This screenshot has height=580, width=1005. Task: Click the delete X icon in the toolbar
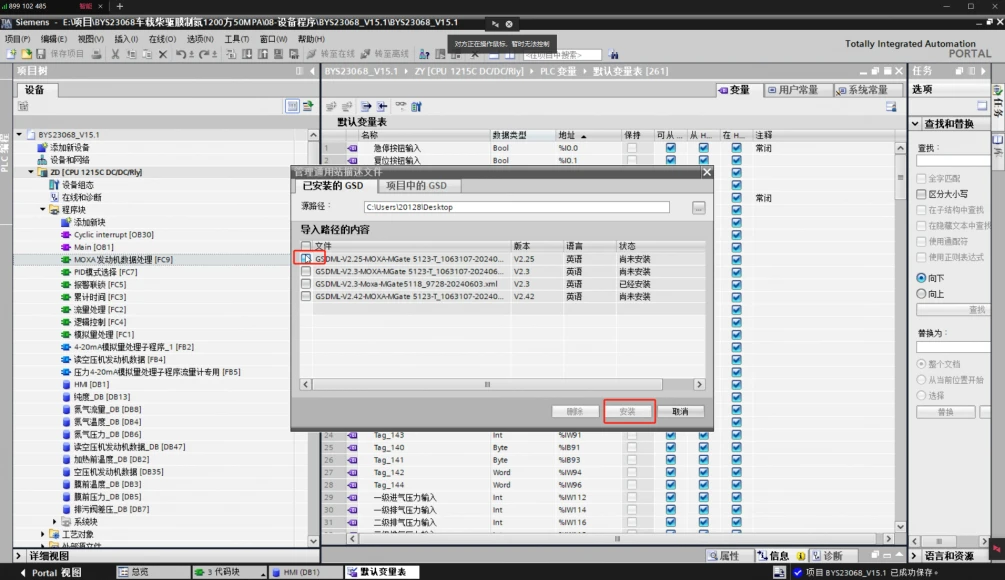pos(163,54)
